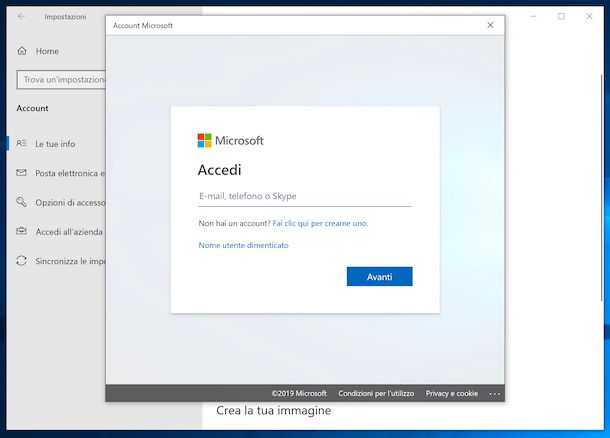610x438 pixels.
Task: Open the three-dots menu in dialog footer
Action: pyautogui.click(x=494, y=394)
